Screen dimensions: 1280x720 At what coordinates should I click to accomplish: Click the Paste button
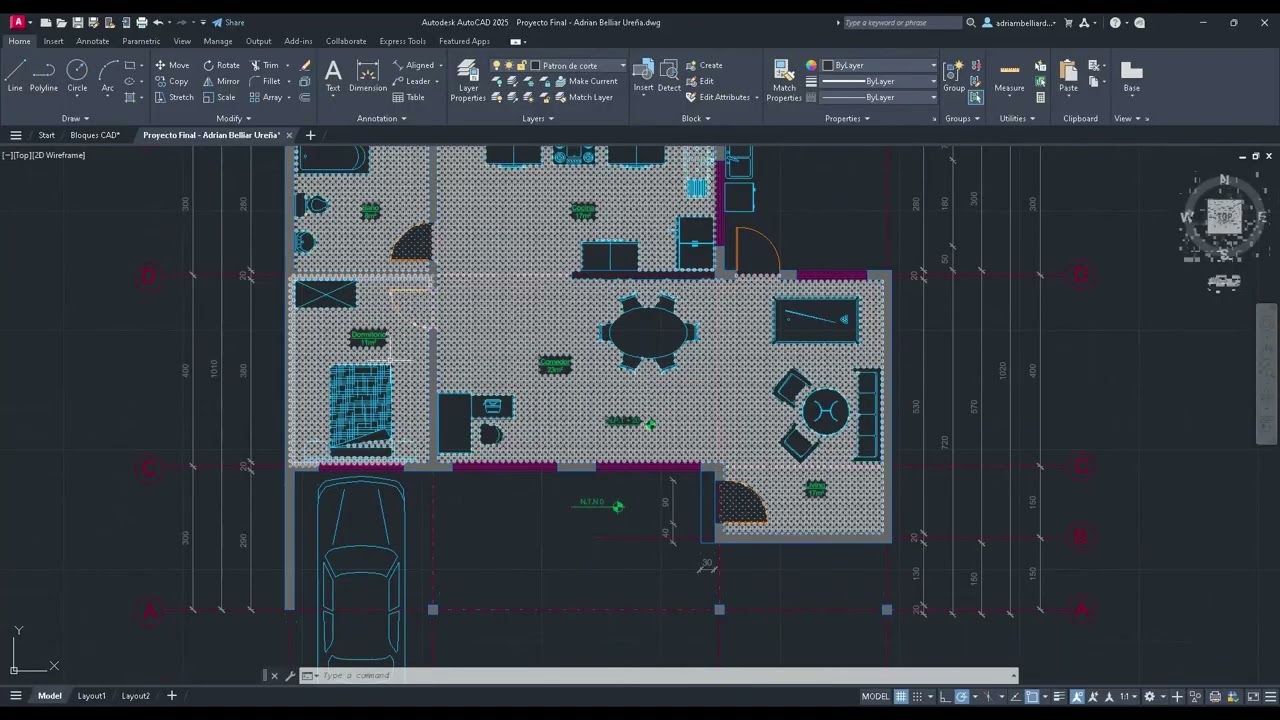1069,76
